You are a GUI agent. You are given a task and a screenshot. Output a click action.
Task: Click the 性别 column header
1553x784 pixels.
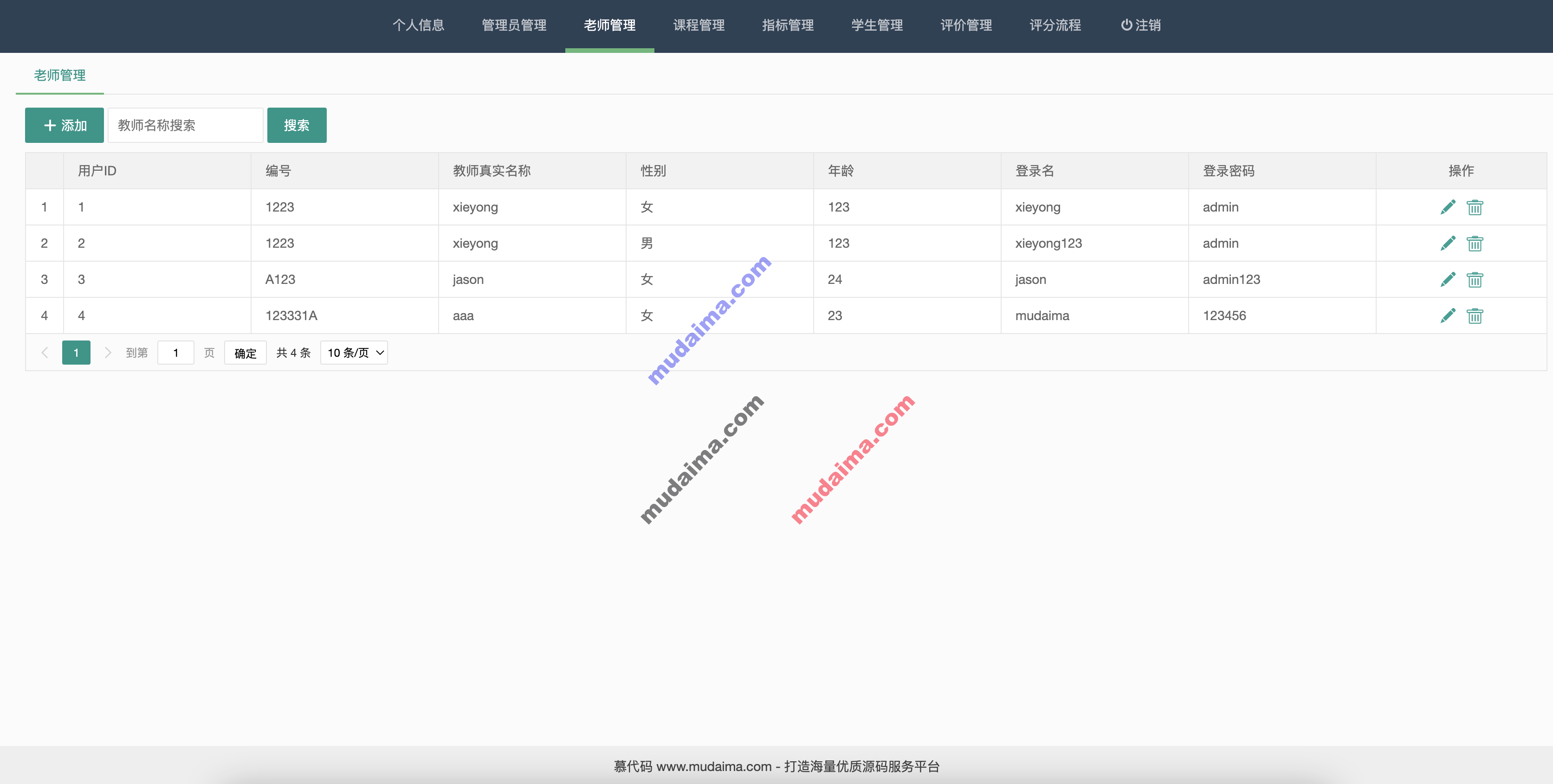coord(720,171)
